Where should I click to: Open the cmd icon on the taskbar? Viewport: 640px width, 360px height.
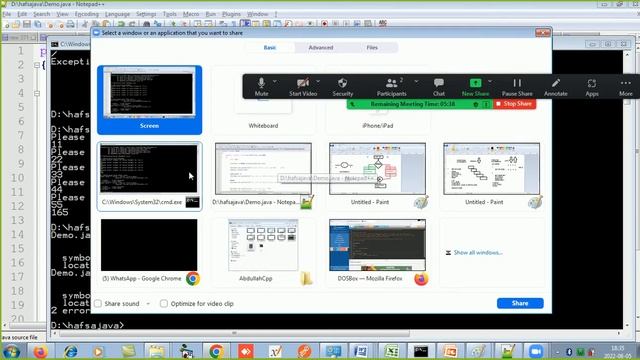pos(421,351)
